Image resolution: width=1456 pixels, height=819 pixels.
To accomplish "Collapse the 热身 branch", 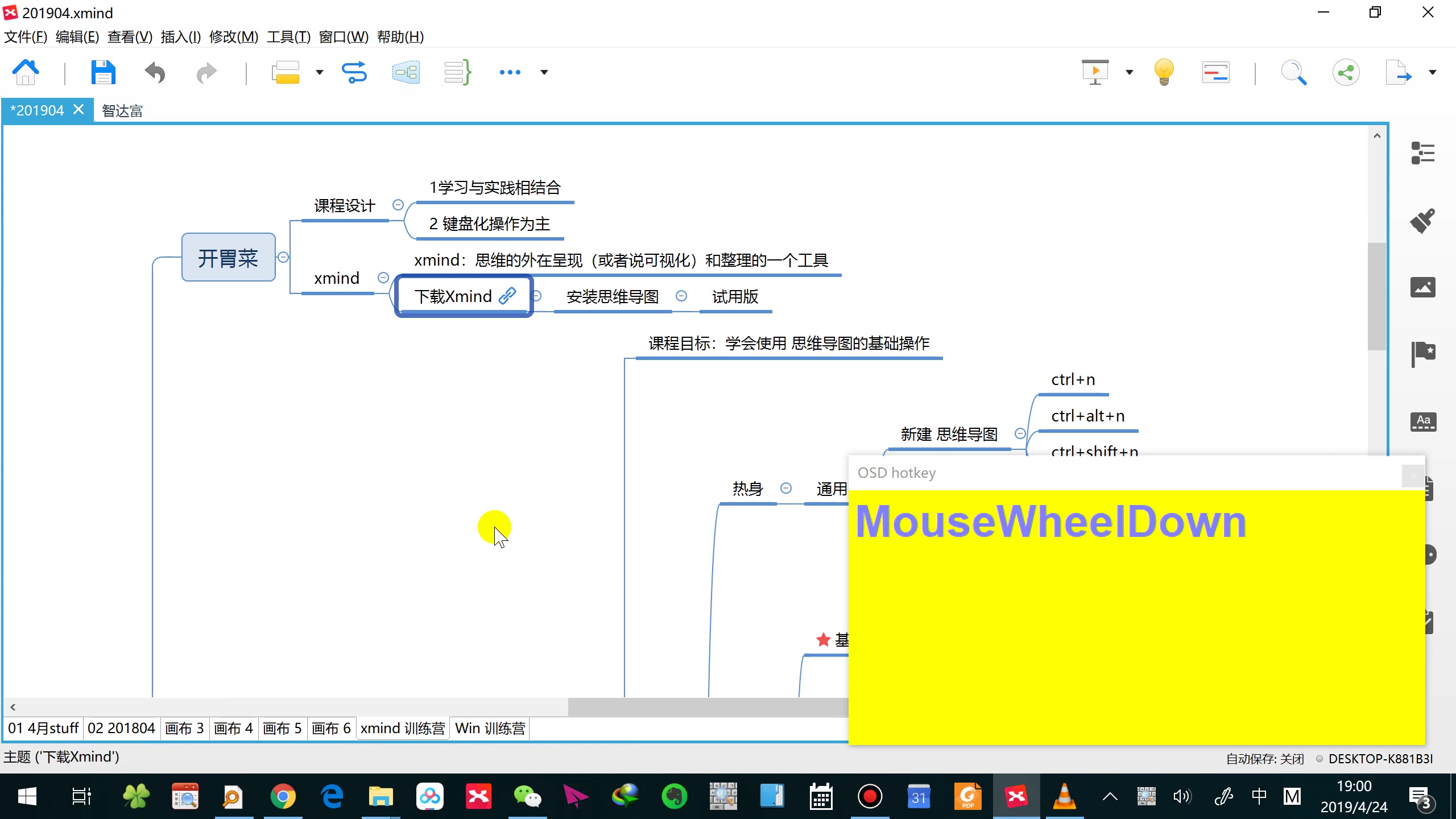I will pos(786,488).
